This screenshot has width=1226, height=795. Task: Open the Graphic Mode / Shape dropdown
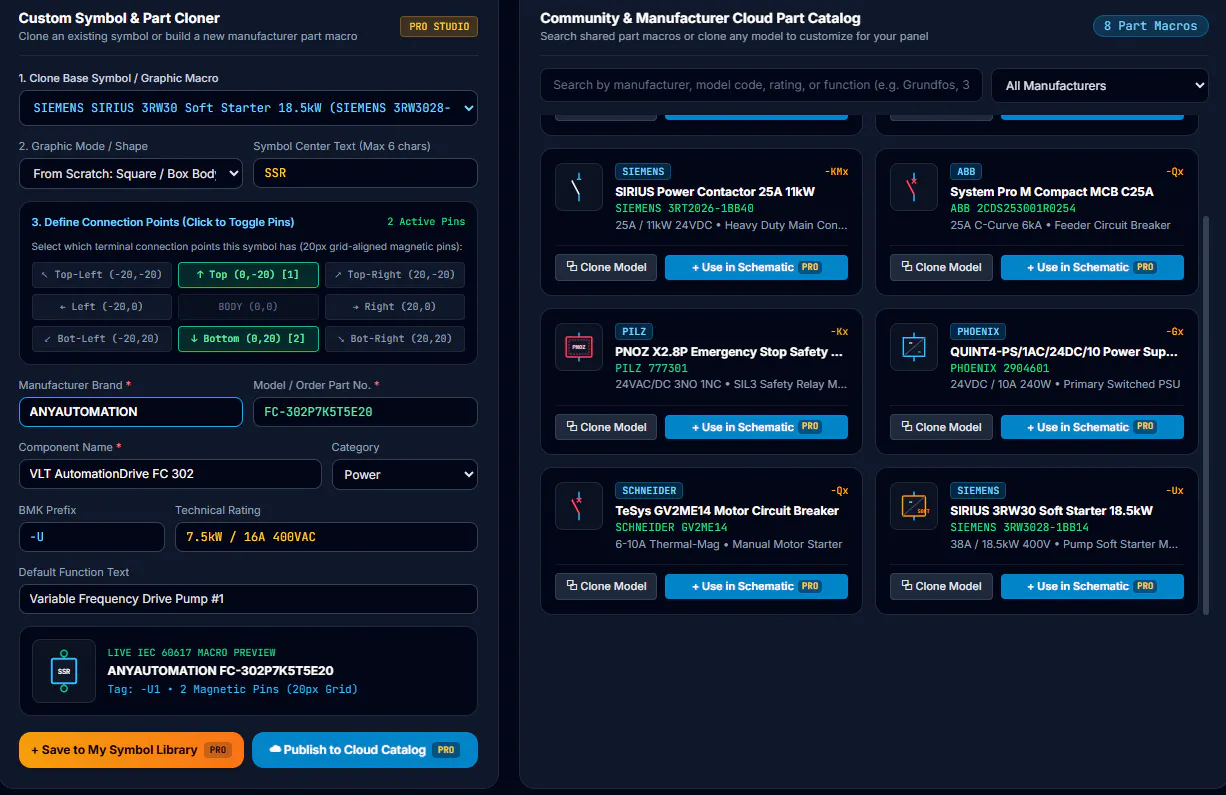click(x=131, y=173)
